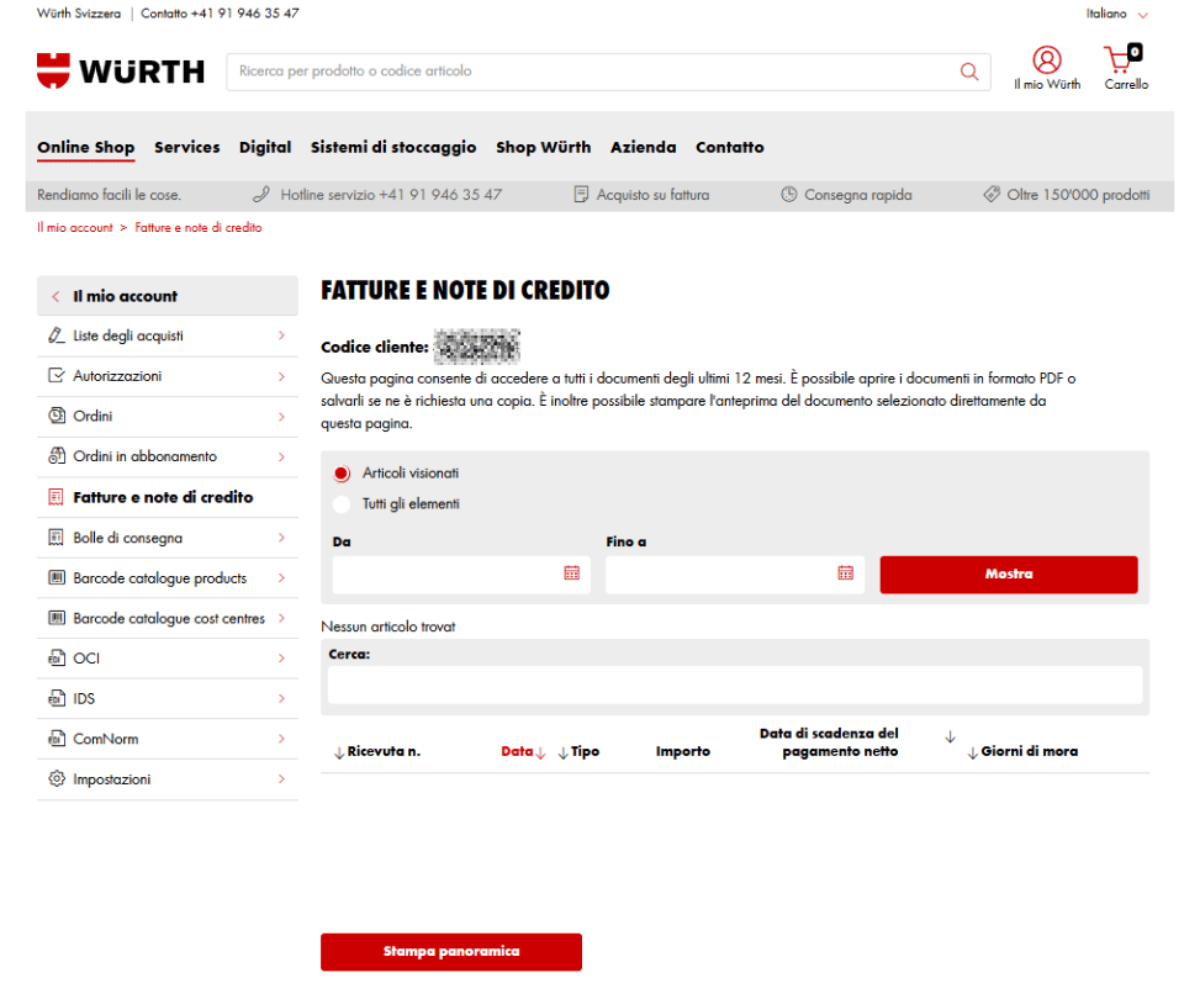Click the search magnifier icon
This screenshot has width=1200, height=983.
[968, 72]
